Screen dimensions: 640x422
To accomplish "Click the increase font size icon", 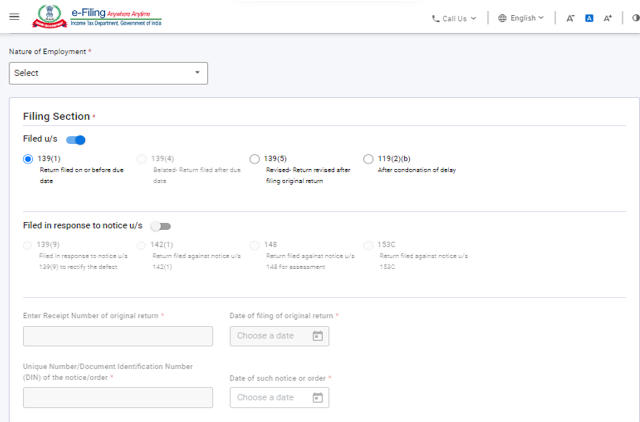I will pos(608,18).
